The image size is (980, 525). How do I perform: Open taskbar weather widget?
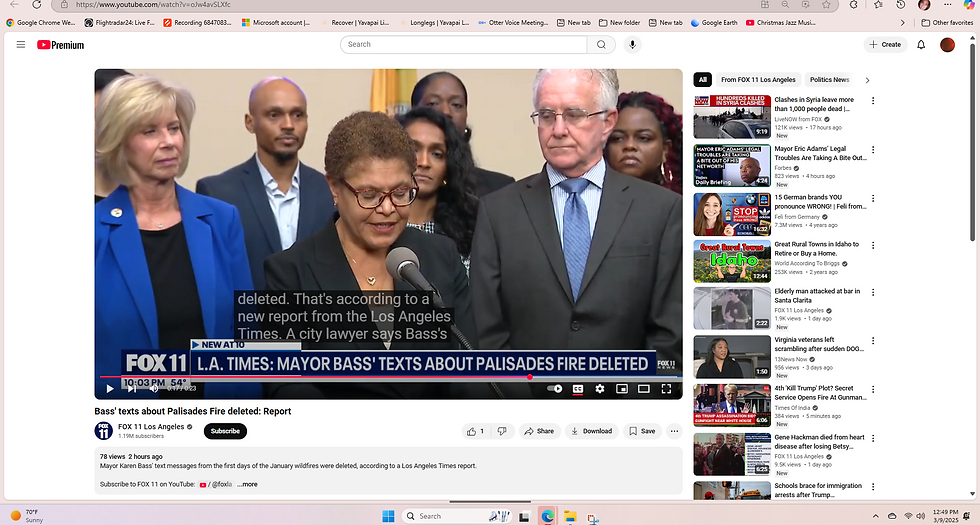tap(26, 516)
